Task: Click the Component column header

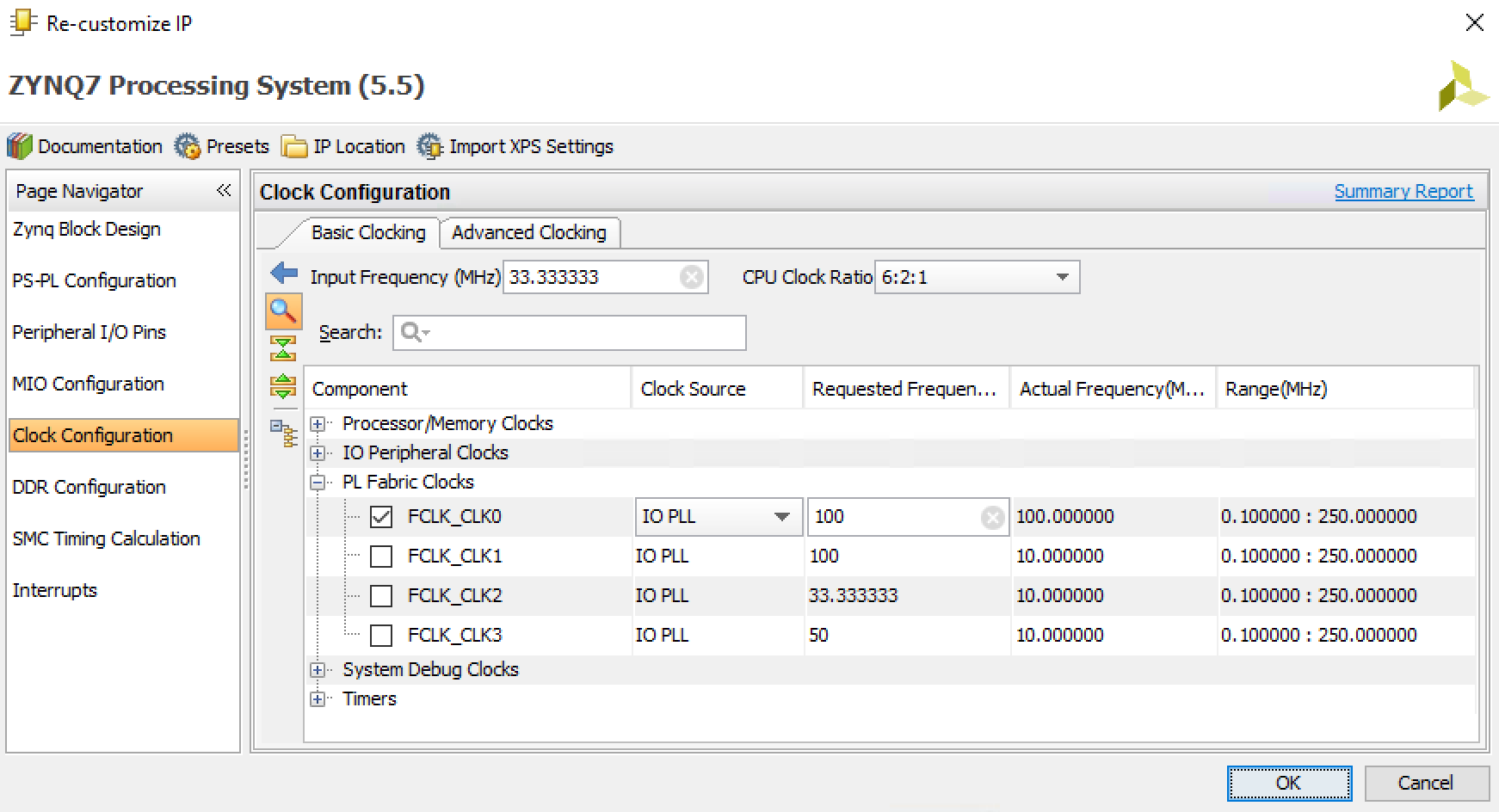Action: coord(468,389)
